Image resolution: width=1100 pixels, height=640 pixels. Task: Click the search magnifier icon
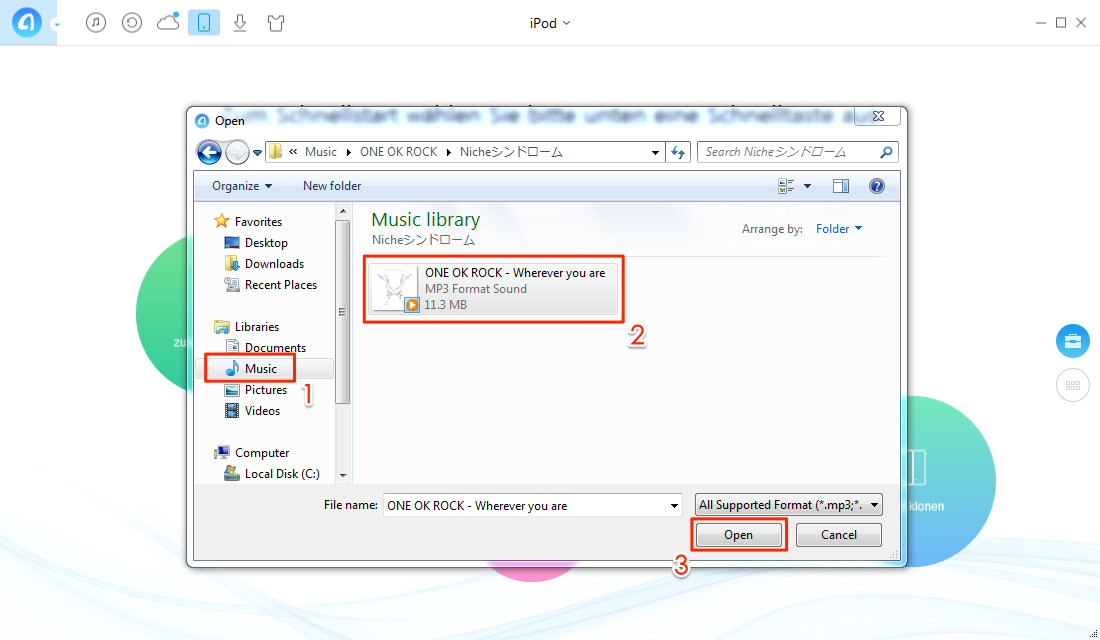887,152
